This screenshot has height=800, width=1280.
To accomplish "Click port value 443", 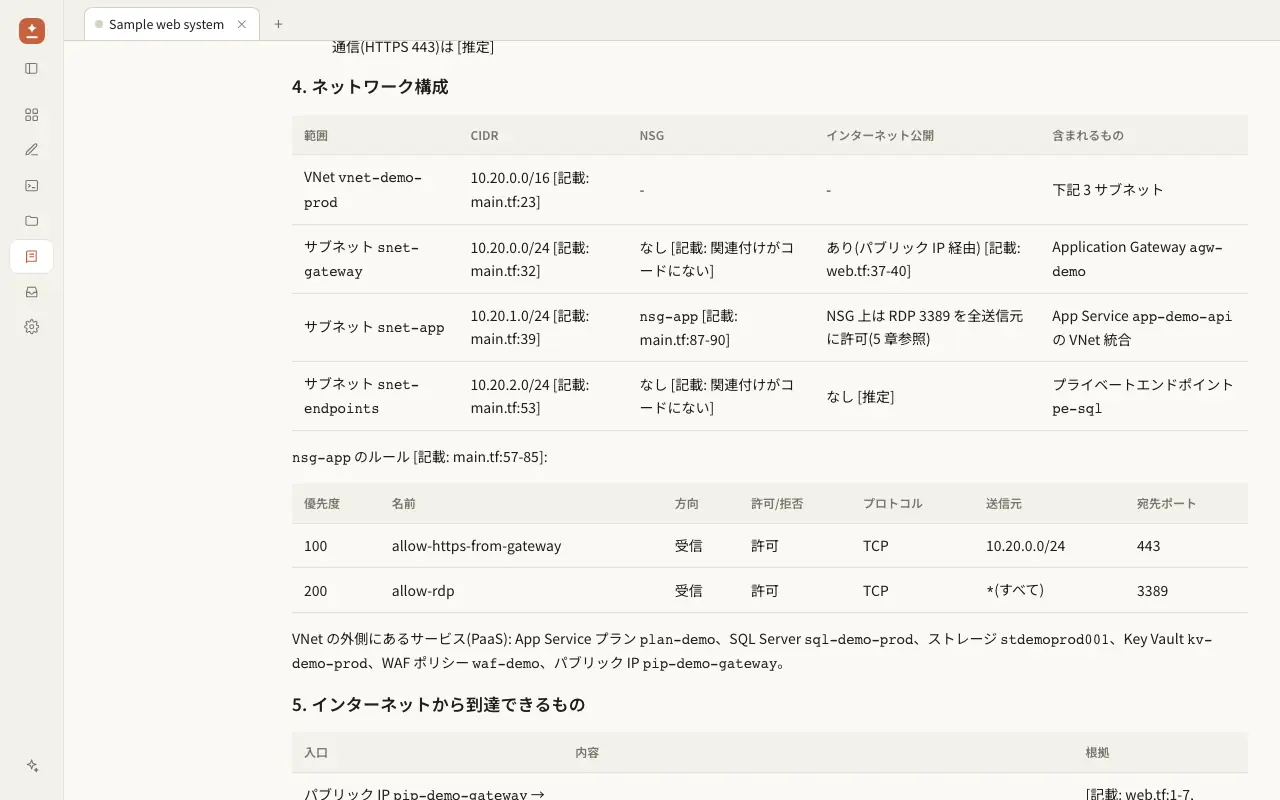I will click(1149, 546).
